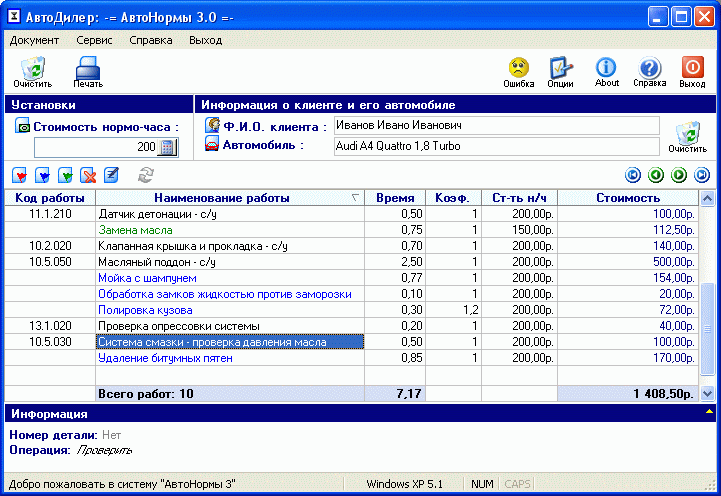
Task: Open the Сервис menu
Action: click(93, 40)
